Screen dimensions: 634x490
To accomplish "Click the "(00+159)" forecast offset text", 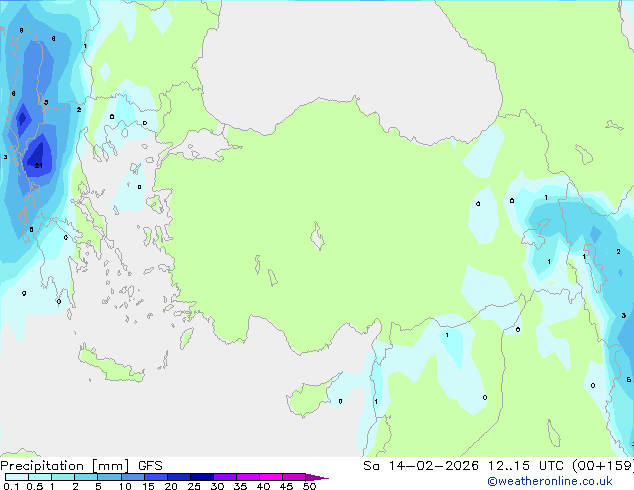I will [602, 466].
